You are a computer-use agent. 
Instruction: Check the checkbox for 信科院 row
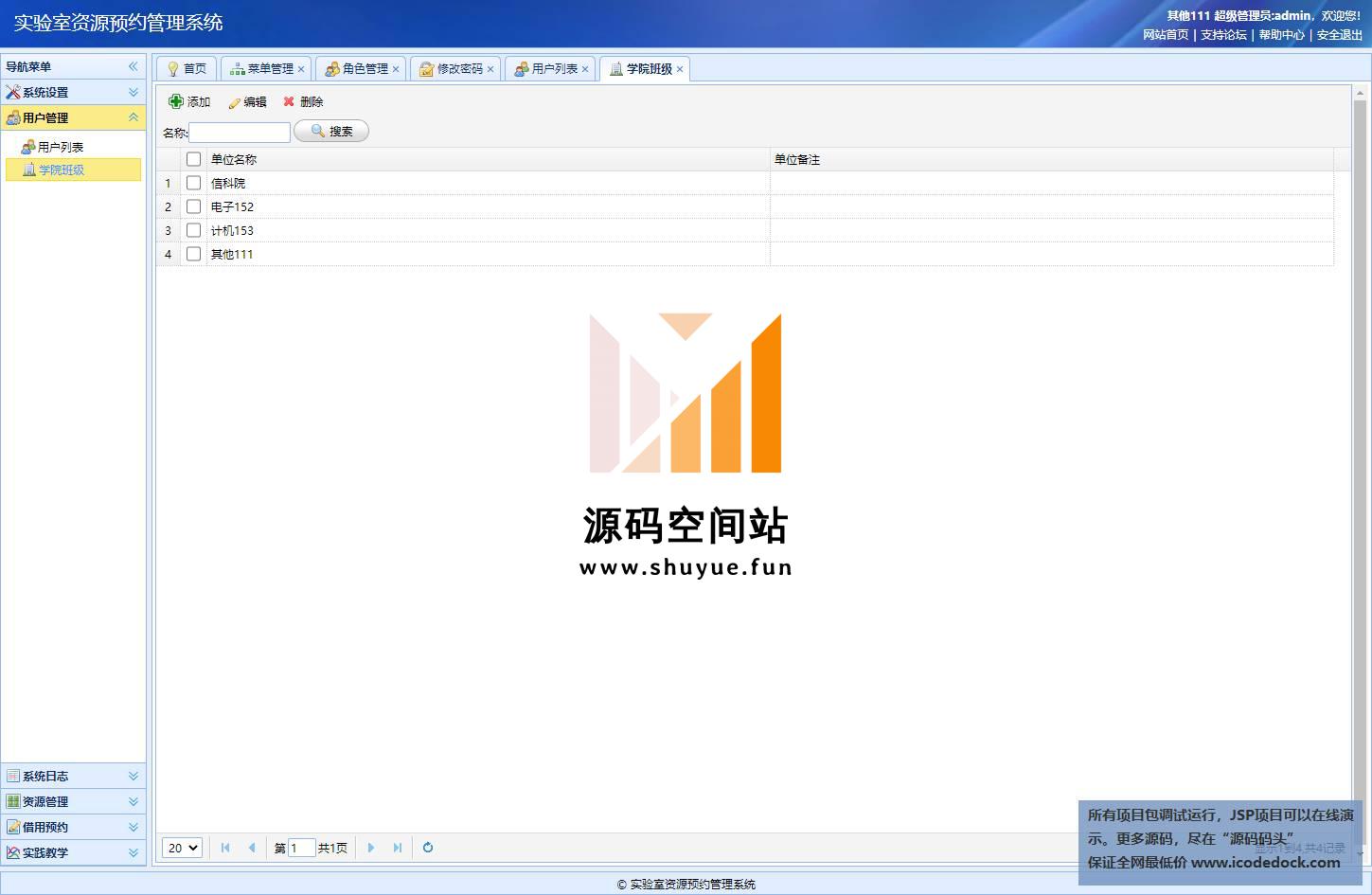pyautogui.click(x=194, y=183)
